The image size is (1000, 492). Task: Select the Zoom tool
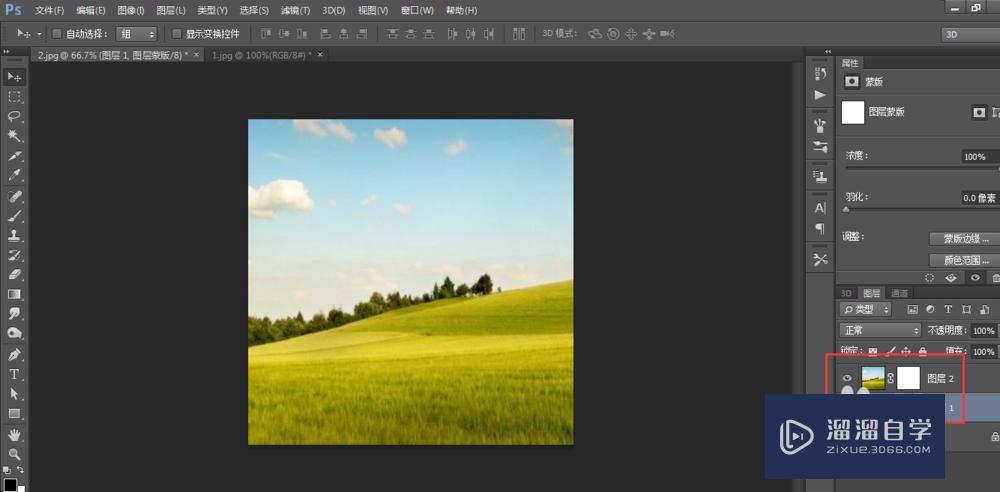coord(14,454)
